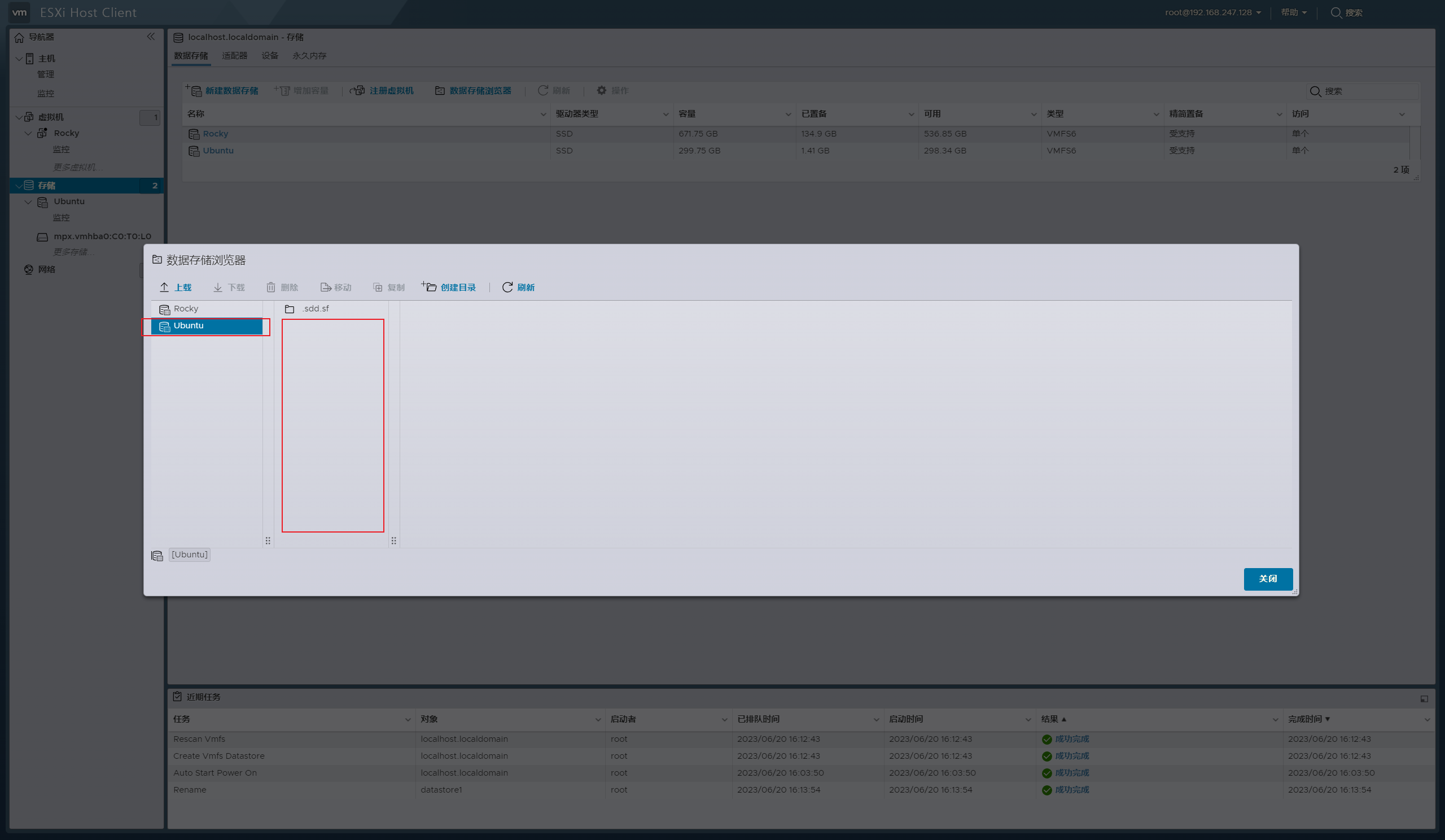The image size is (1445, 840).
Task: Open the 任务 column dropdown
Action: tap(408, 720)
